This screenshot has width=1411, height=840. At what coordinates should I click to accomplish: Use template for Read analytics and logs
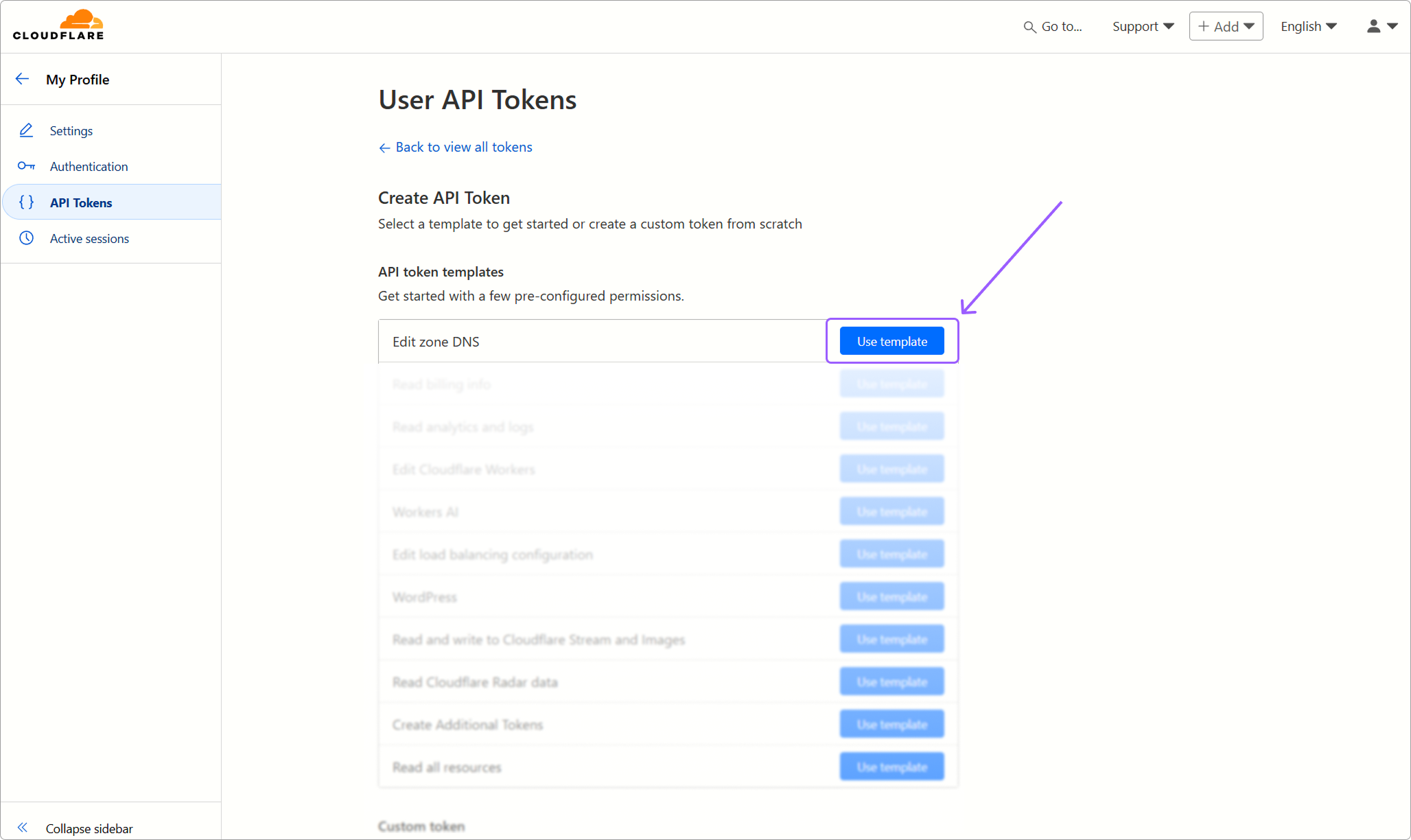point(891,426)
